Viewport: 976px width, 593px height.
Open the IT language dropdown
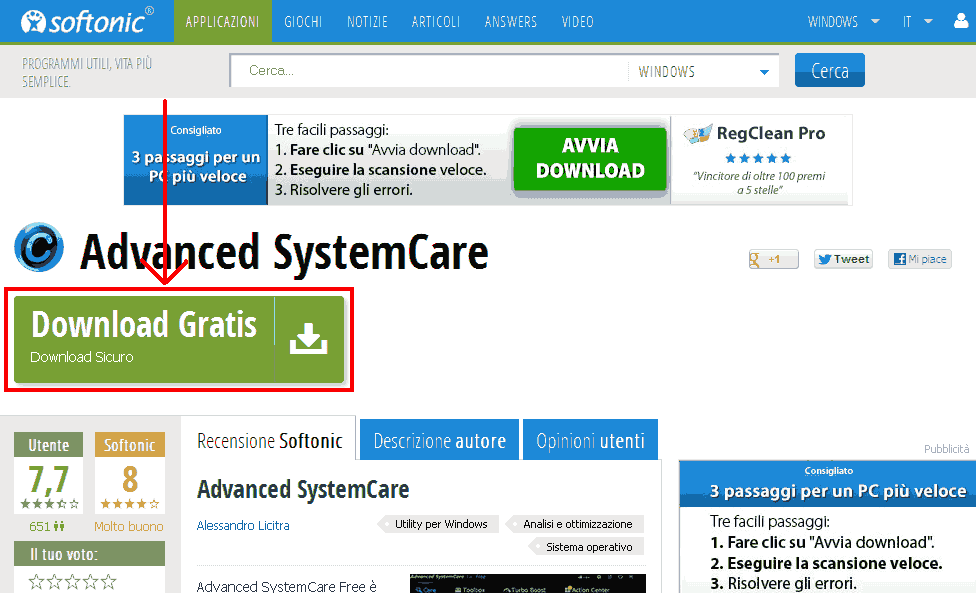coord(917,22)
